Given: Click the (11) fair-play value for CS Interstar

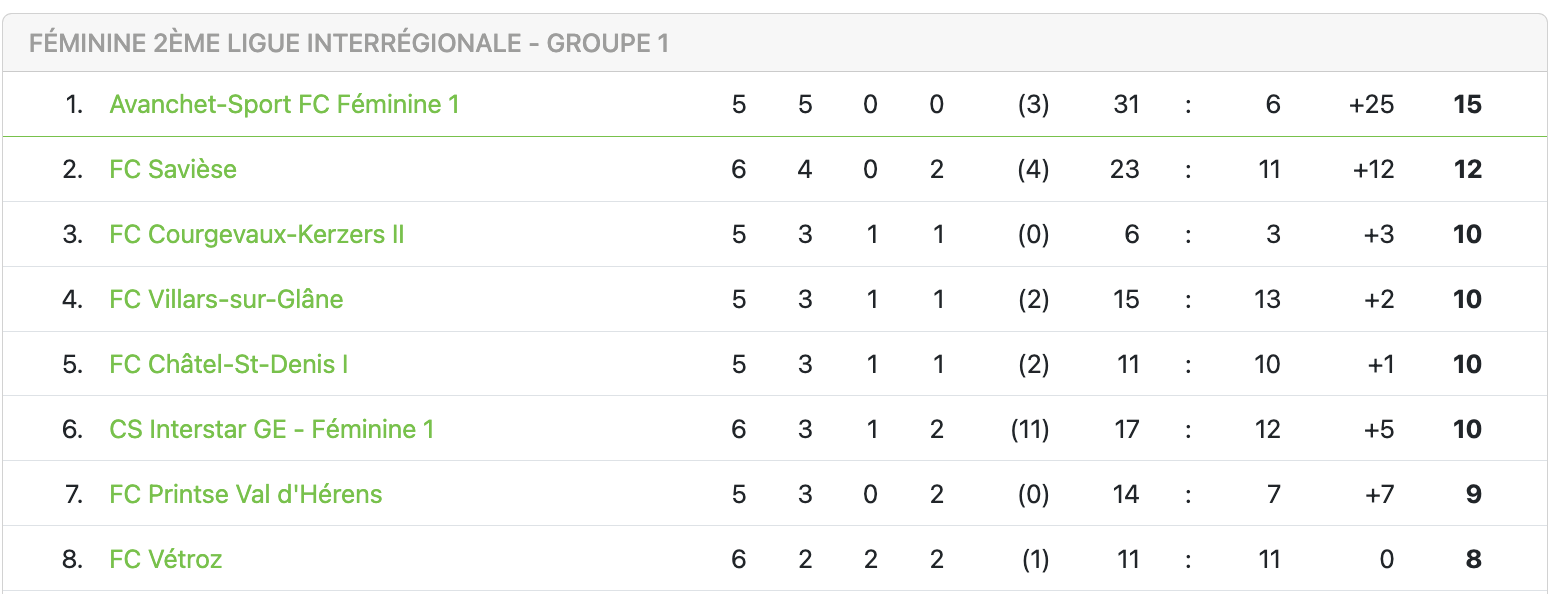Looking at the screenshot, I should tap(1029, 429).
